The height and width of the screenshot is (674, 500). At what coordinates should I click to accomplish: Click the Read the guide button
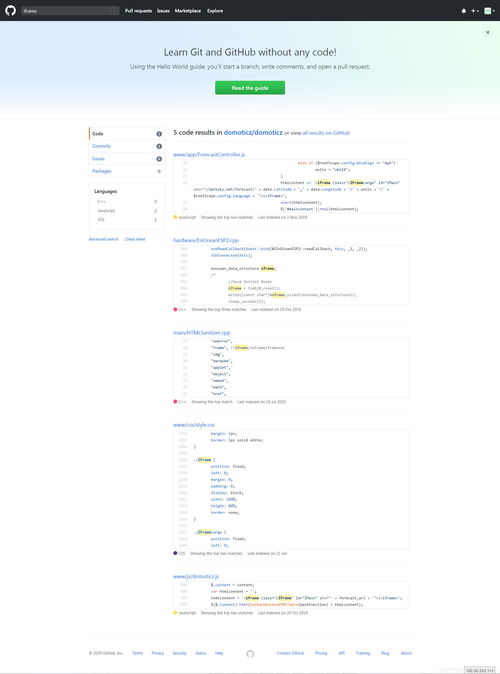(250, 88)
